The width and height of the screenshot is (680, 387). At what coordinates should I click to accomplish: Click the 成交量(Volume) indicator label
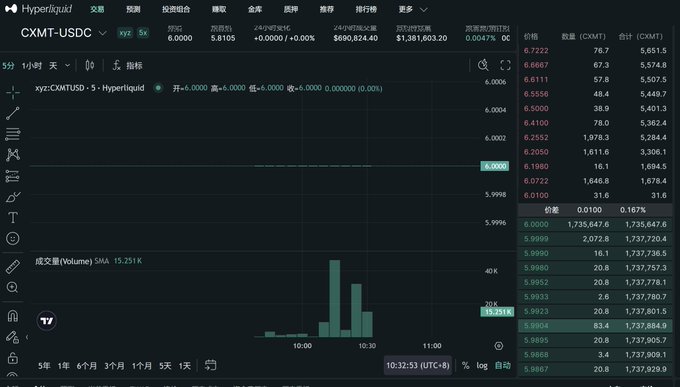[64, 261]
